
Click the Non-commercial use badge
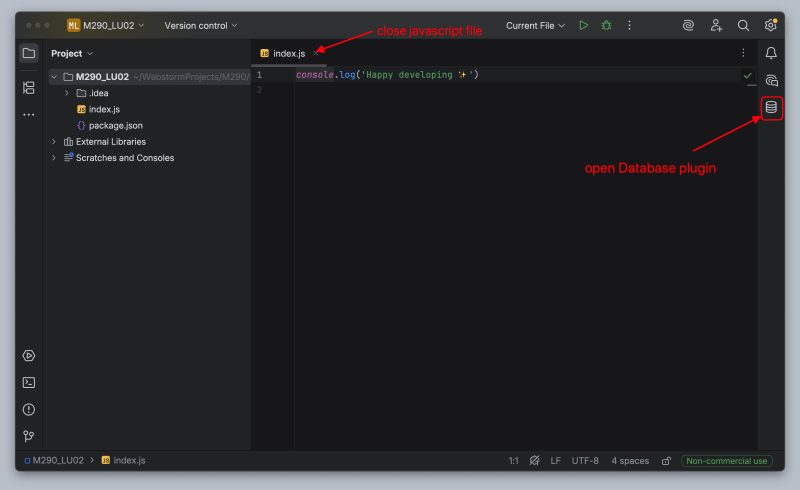(727, 461)
